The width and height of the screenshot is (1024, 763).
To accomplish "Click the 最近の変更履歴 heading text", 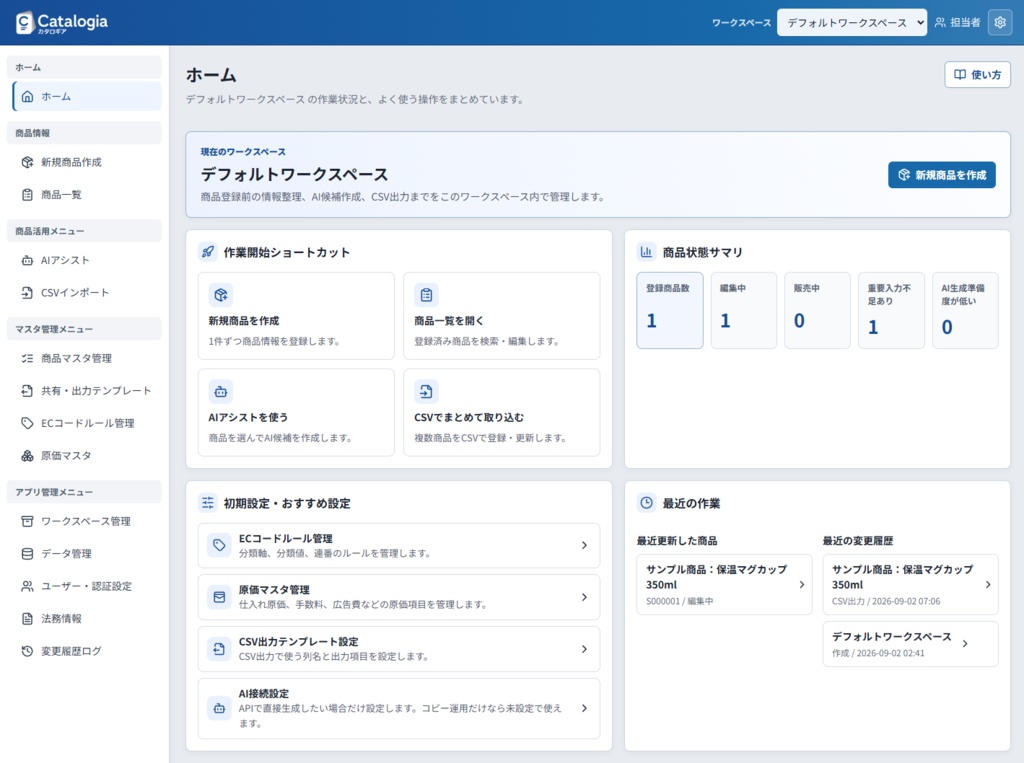I will pos(857,540).
